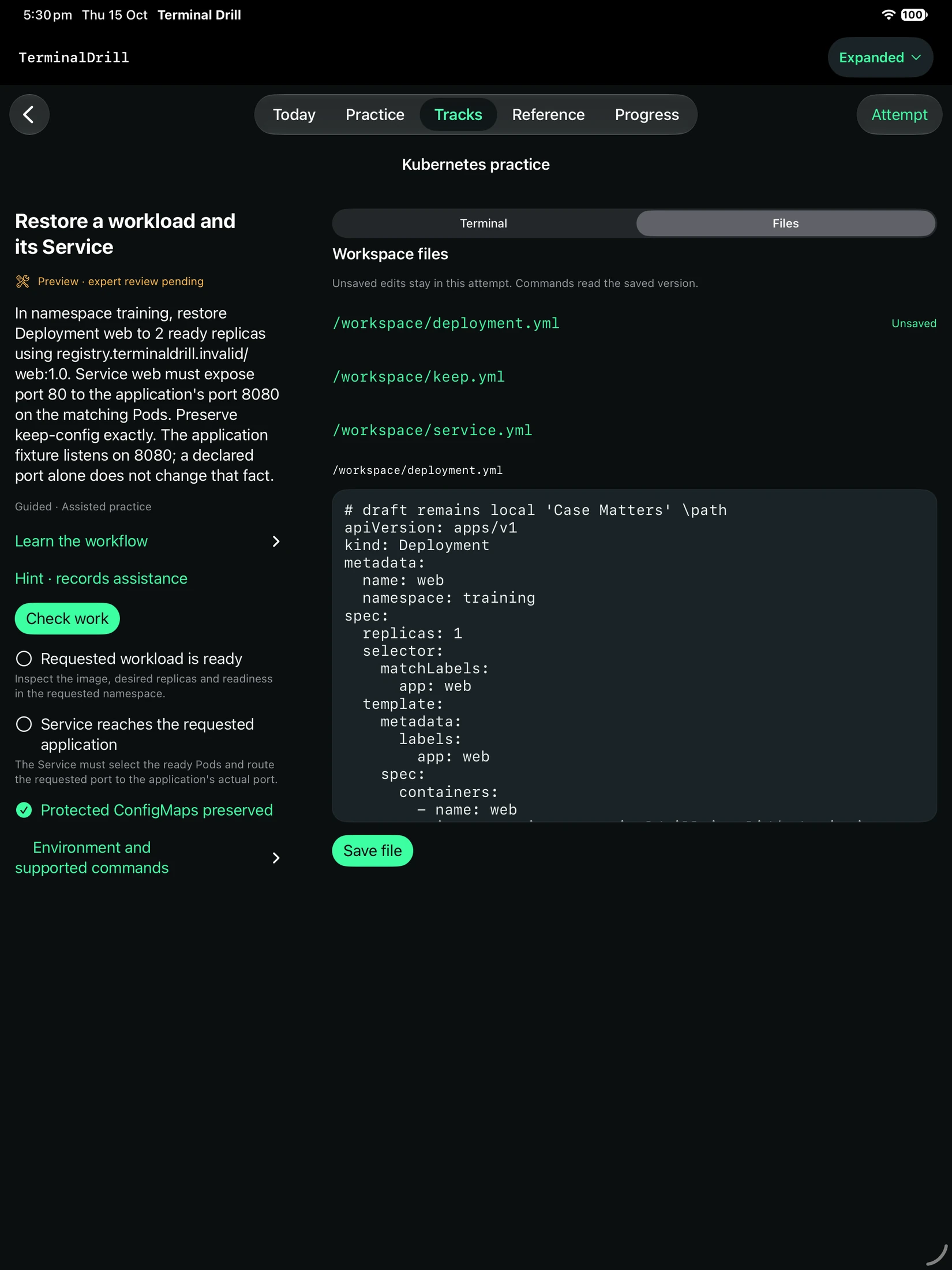This screenshot has width=952, height=1270.
Task: Click the Guided · Assisted practice label
Action: point(83,506)
